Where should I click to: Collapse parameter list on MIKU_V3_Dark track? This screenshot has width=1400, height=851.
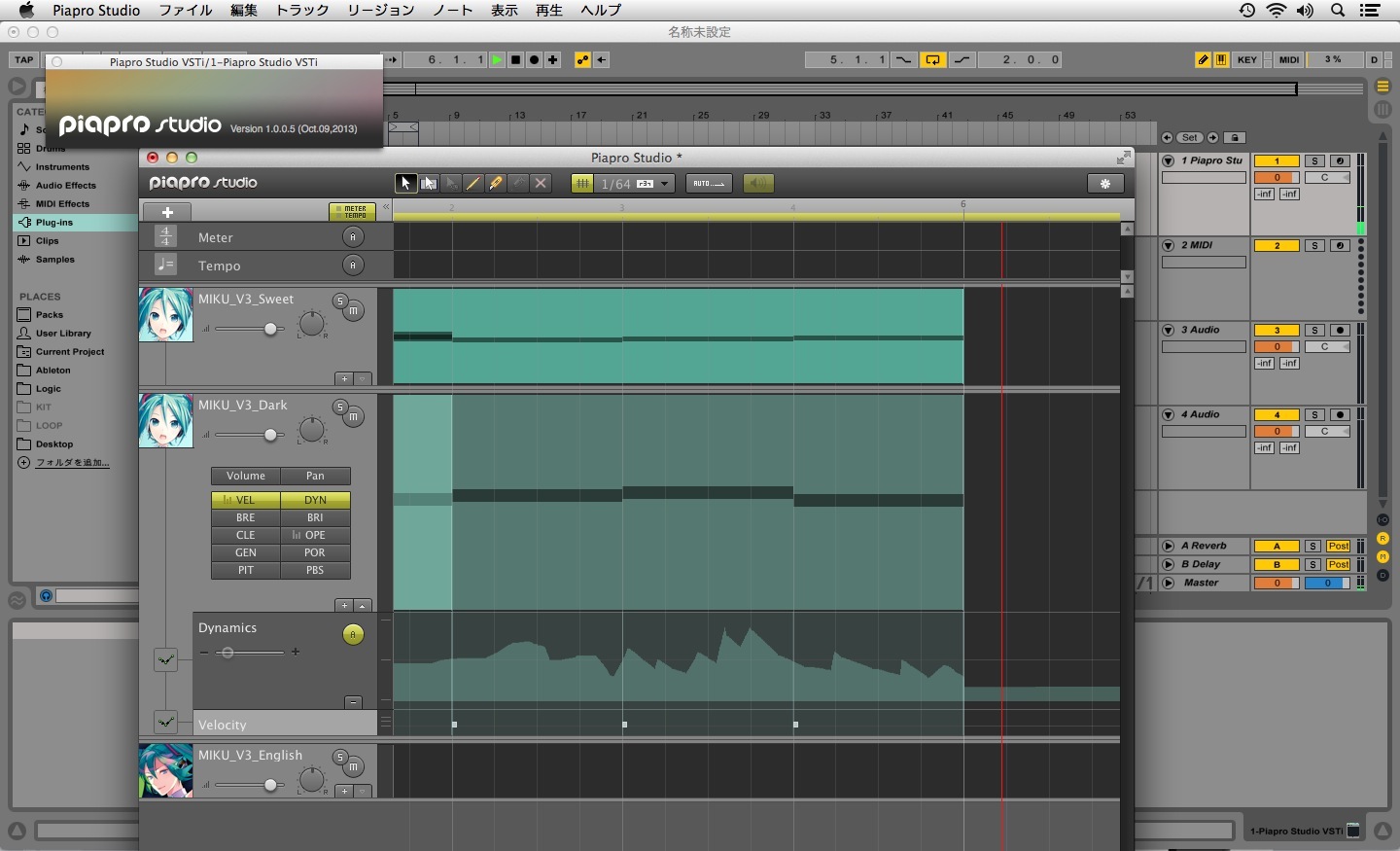(x=363, y=605)
